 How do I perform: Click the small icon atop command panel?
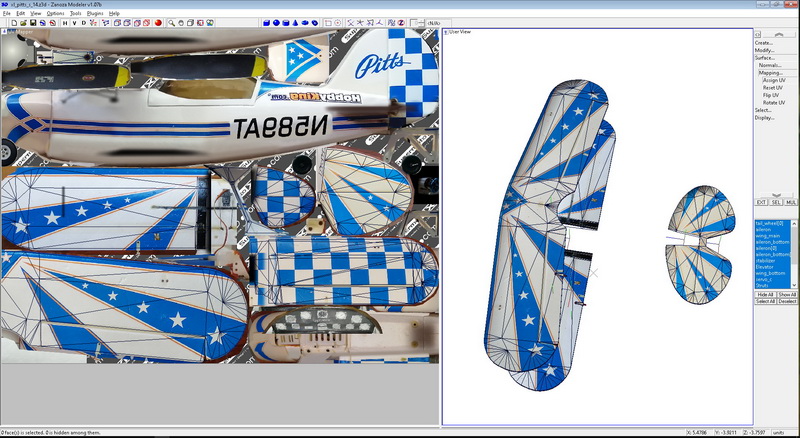tap(758, 34)
